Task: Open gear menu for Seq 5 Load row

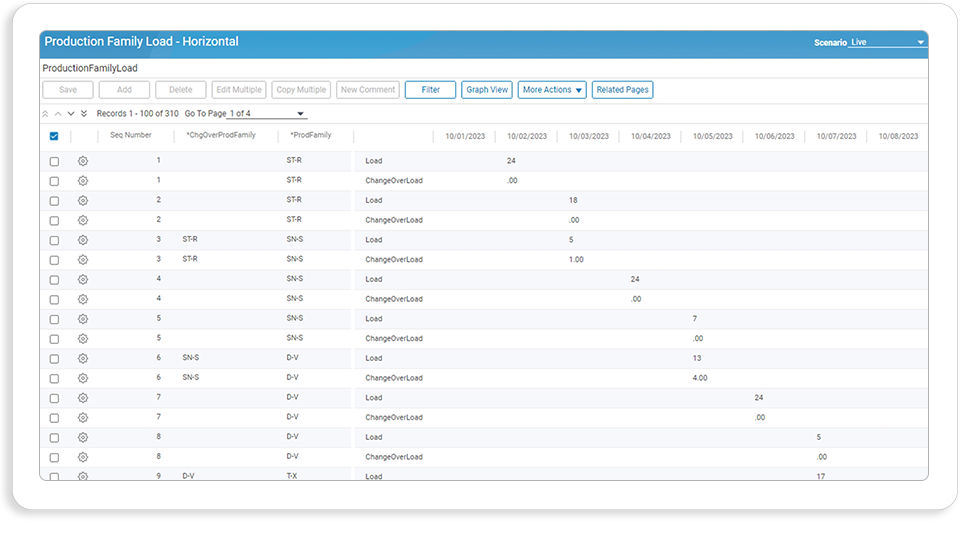Action: click(x=83, y=319)
